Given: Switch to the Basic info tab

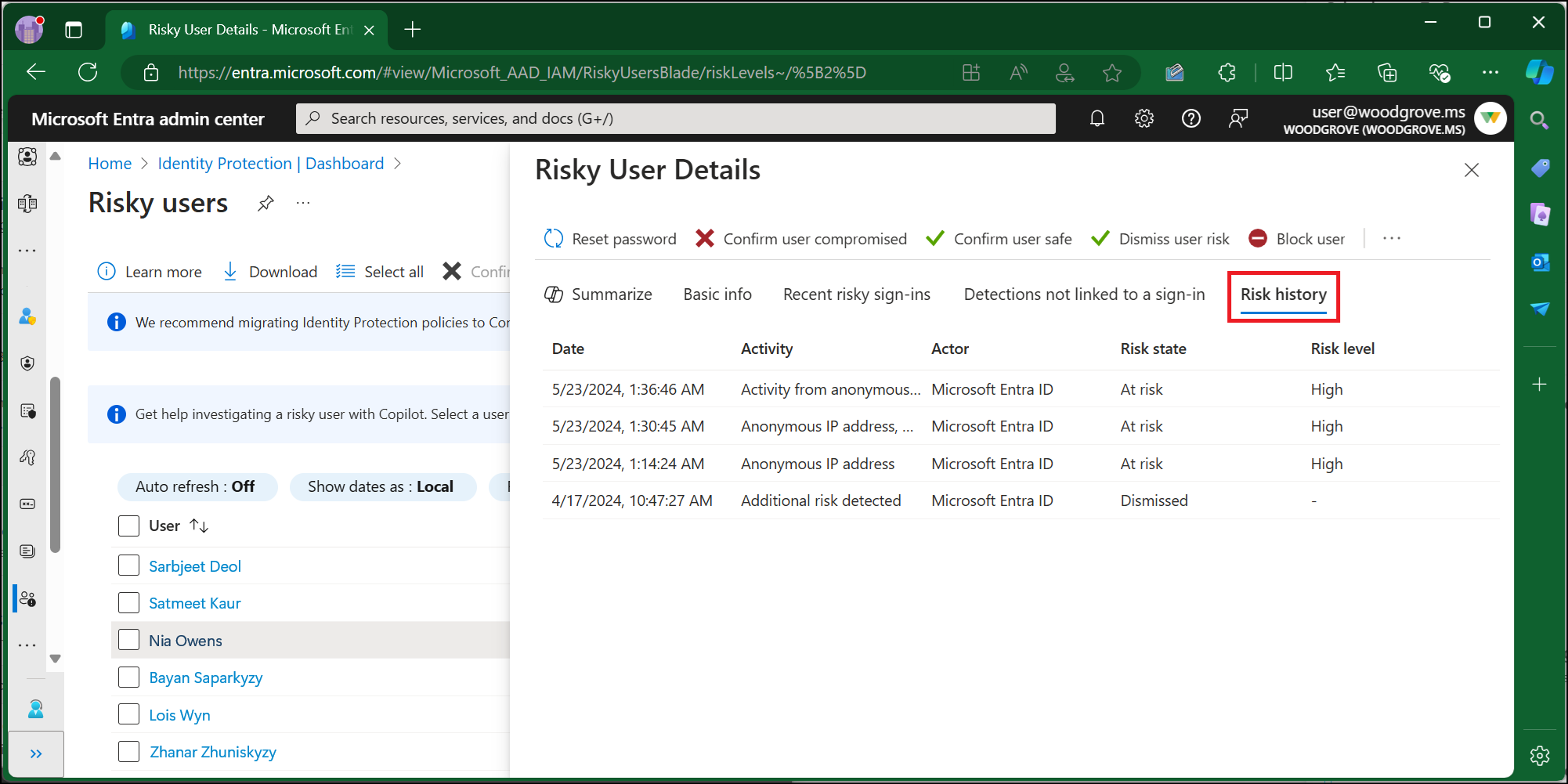Looking at the screenshot, I should point(717,294).
